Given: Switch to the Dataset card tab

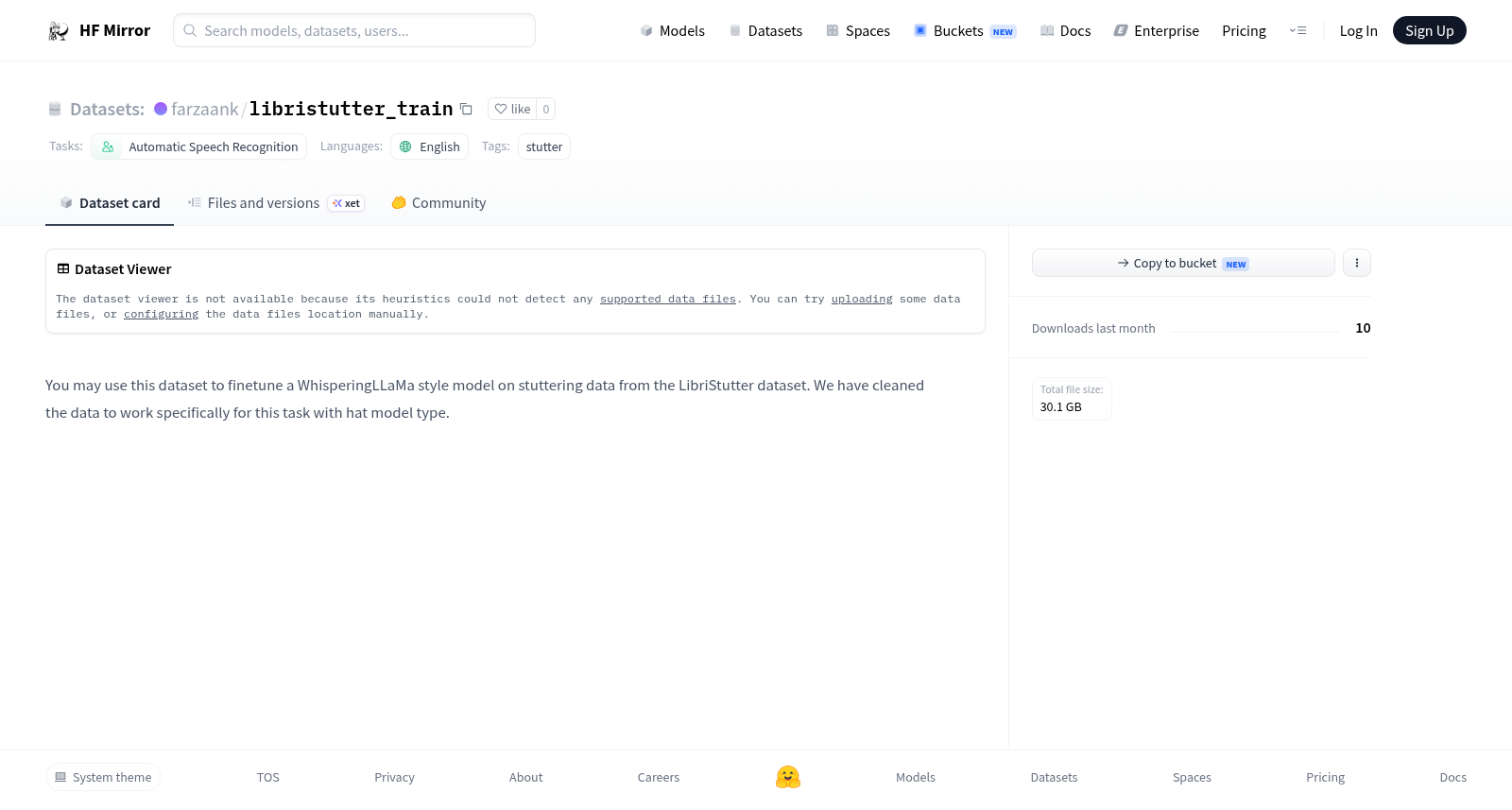Looking at the screenshot, I should click(110, 202).
